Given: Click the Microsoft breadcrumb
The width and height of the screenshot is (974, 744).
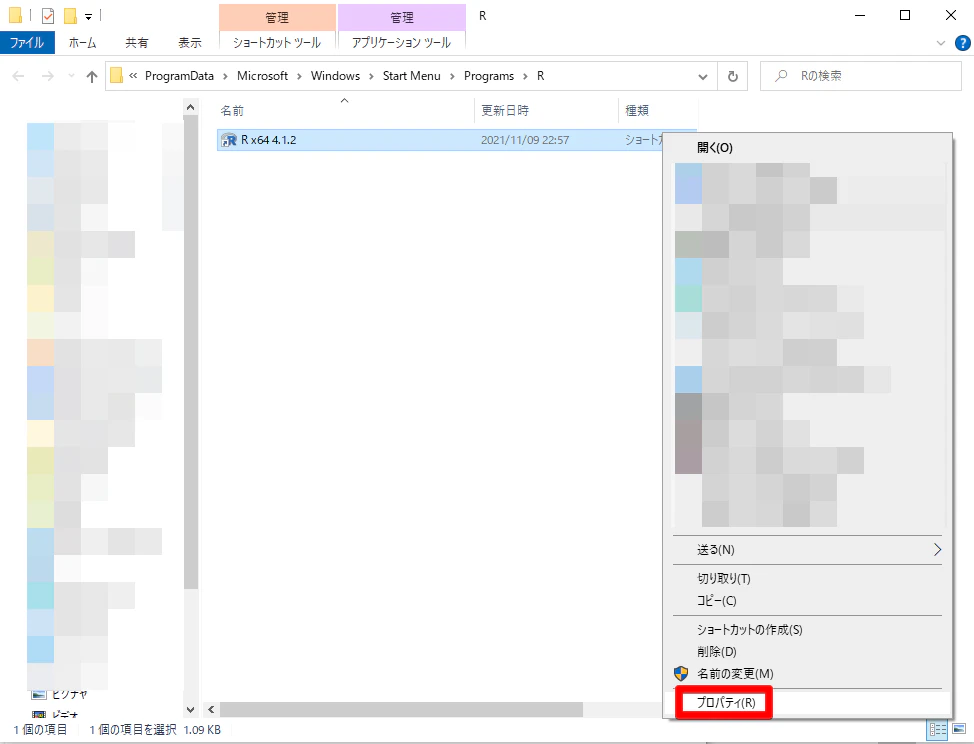Looking at the screenshot, I should pos(262,76).
